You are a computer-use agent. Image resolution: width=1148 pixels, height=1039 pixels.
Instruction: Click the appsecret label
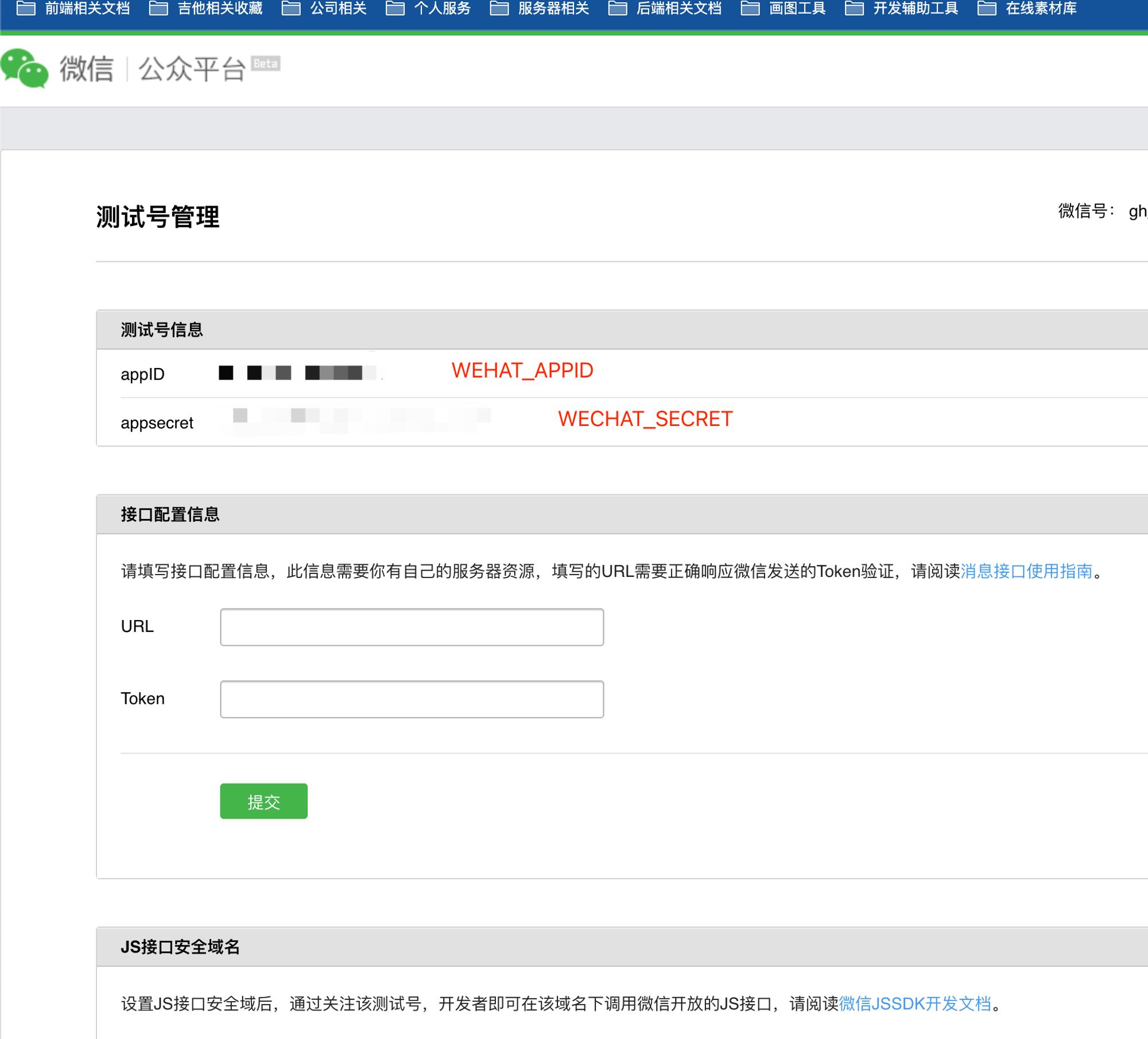pos(157,423)
